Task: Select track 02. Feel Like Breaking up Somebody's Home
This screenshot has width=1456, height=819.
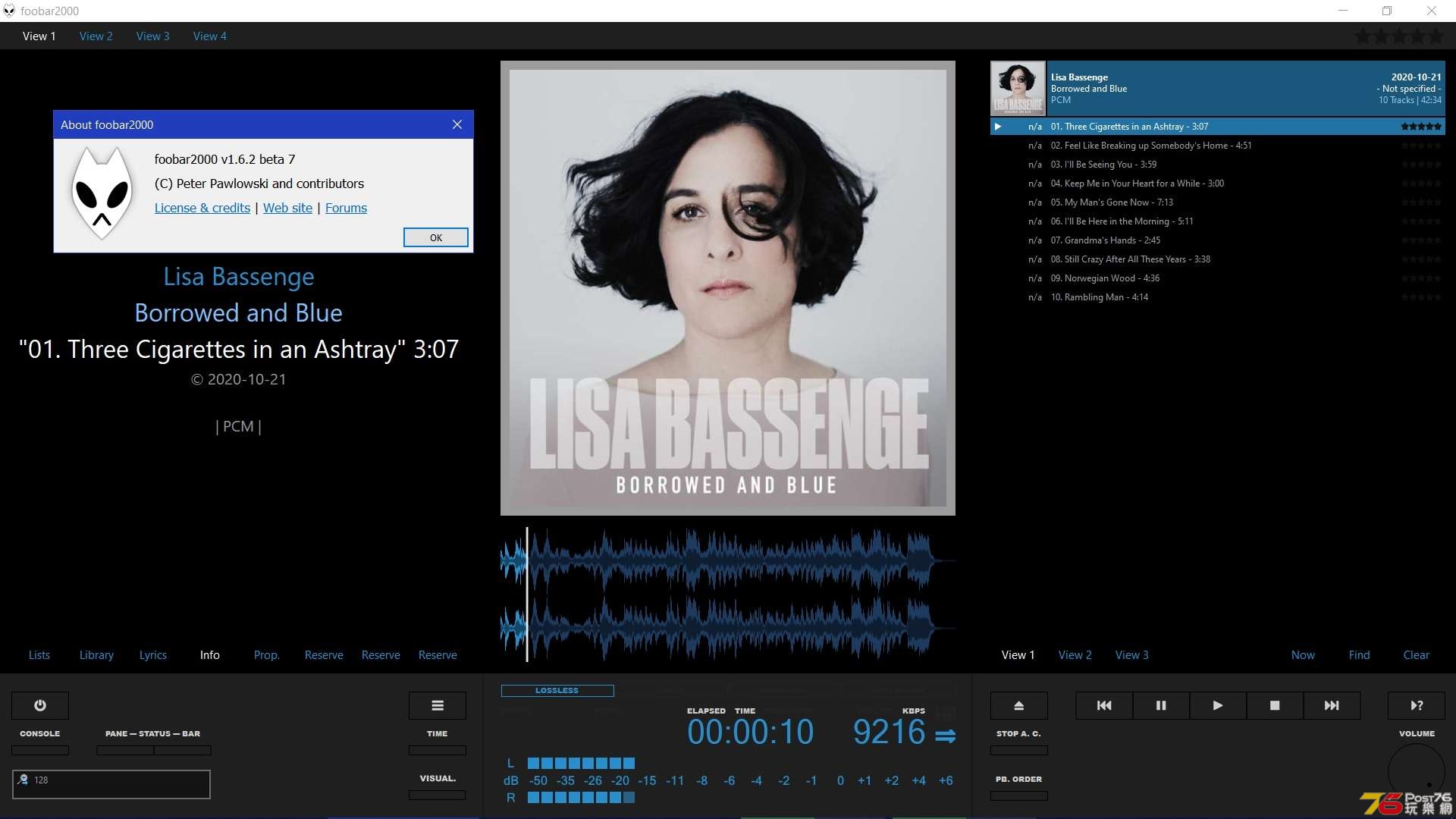Action: click(1218, 146)
